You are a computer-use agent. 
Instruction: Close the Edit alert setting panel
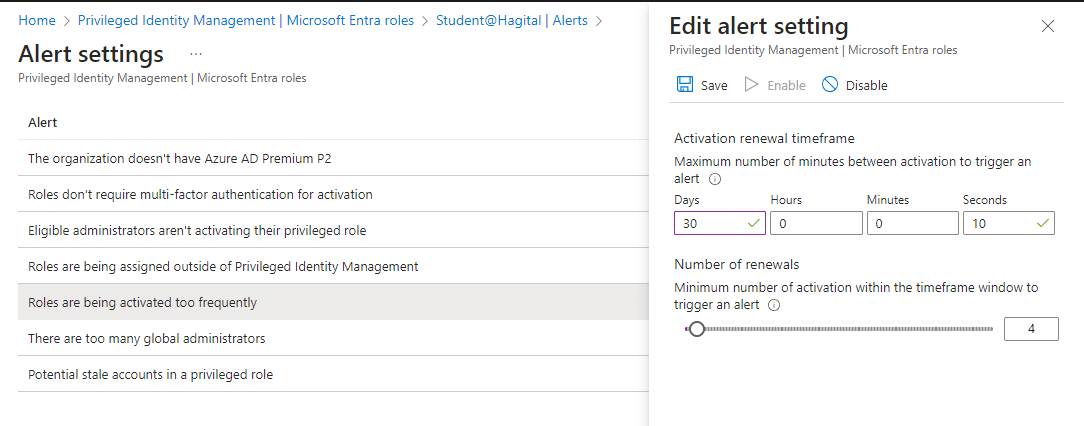click(1047, 27)
